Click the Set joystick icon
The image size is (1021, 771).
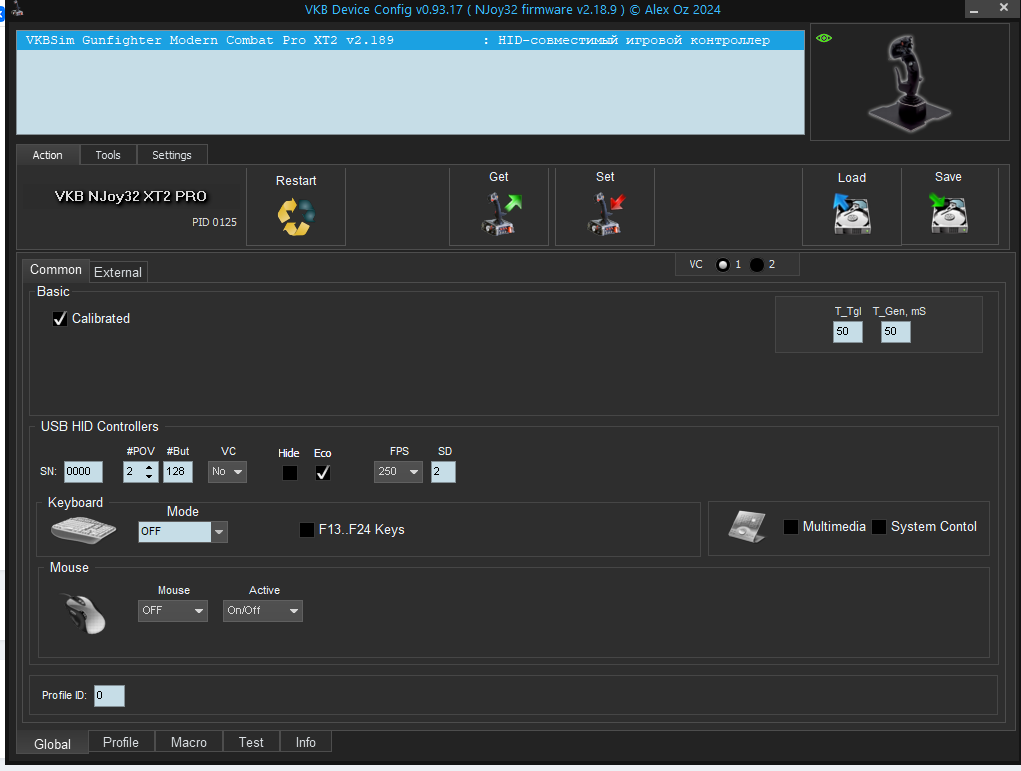coord(607,214)
